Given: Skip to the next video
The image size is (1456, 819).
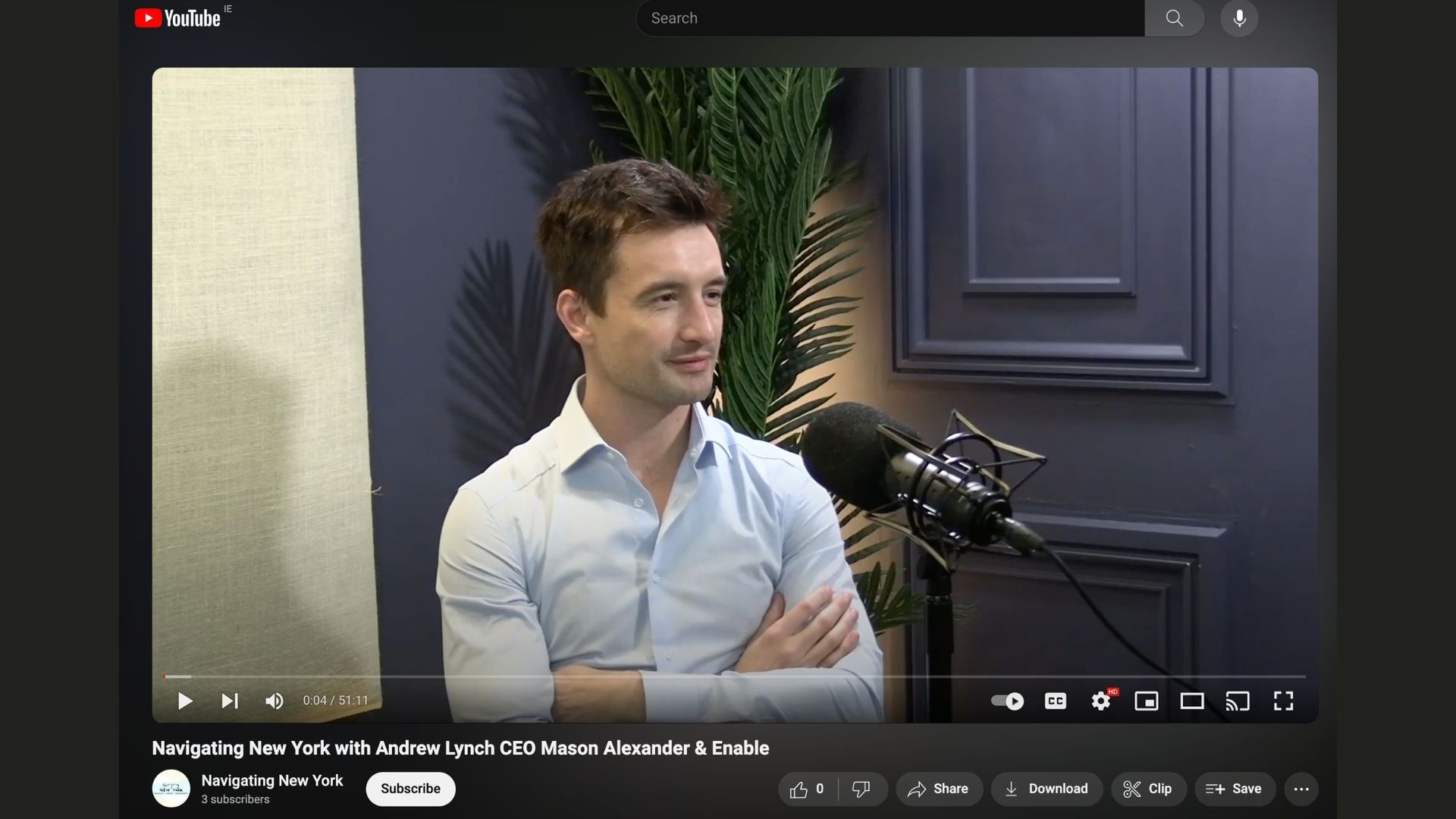Looking at the screenshot, I should [229, 701].
